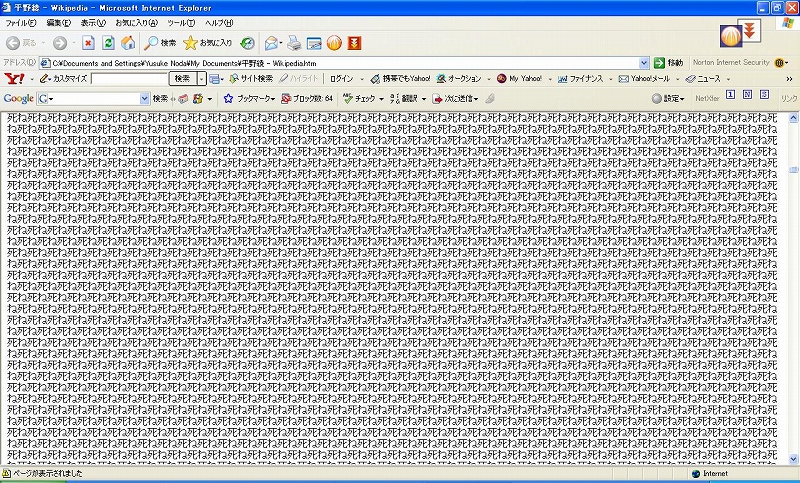The image size is (800, 483).
Task: Open the ファイル(F) menu
Action: (20, 23)
